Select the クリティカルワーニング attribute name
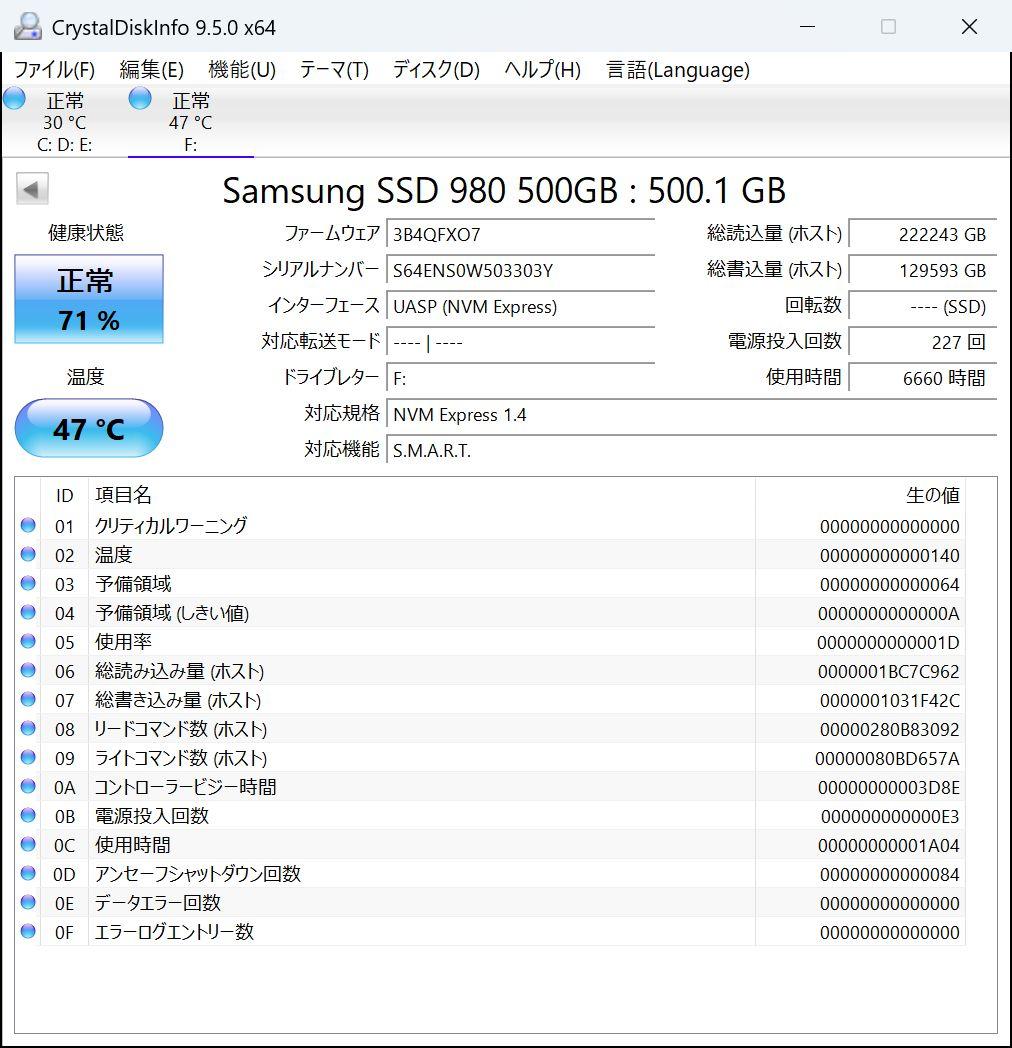Viewport: 1012px width, 1048px height. [x=171, y=526]
